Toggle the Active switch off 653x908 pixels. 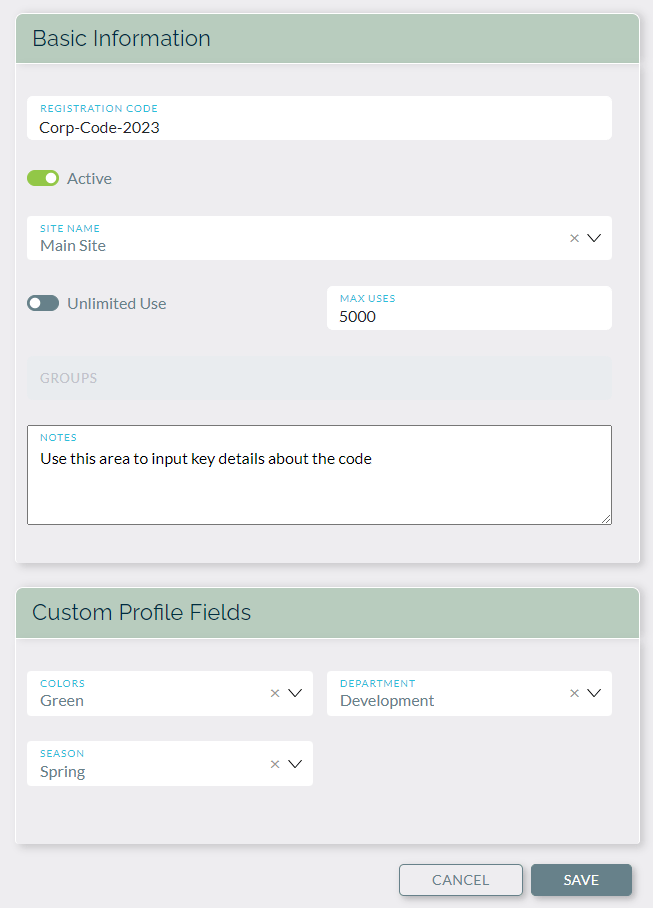pyautogui.click(x=43, y=178)
